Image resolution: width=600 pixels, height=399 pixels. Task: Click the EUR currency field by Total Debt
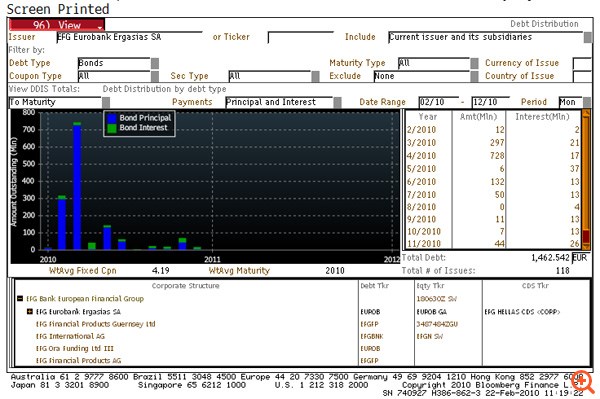pyautogui.click(x=580, y=258)
